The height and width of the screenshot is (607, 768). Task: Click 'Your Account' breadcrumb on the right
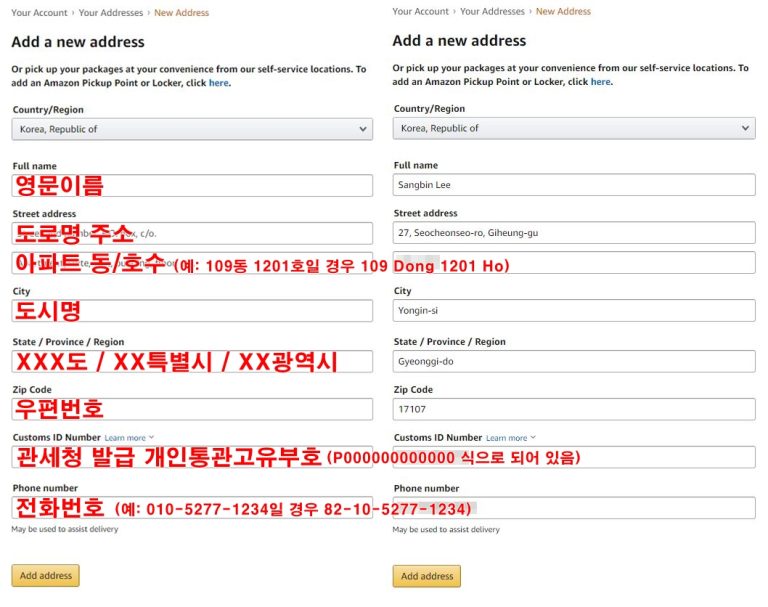pos(420,12)
